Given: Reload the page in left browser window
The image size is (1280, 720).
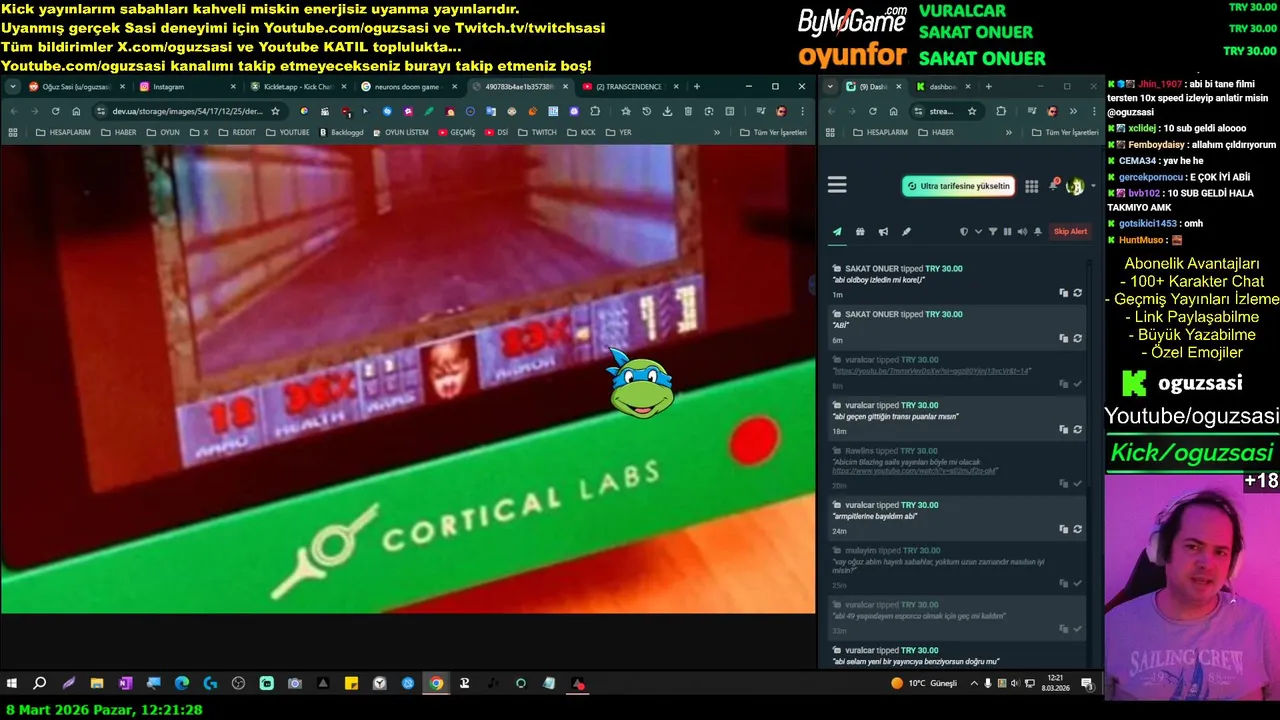Looking at the screenshot, I should tap(55, 111).
